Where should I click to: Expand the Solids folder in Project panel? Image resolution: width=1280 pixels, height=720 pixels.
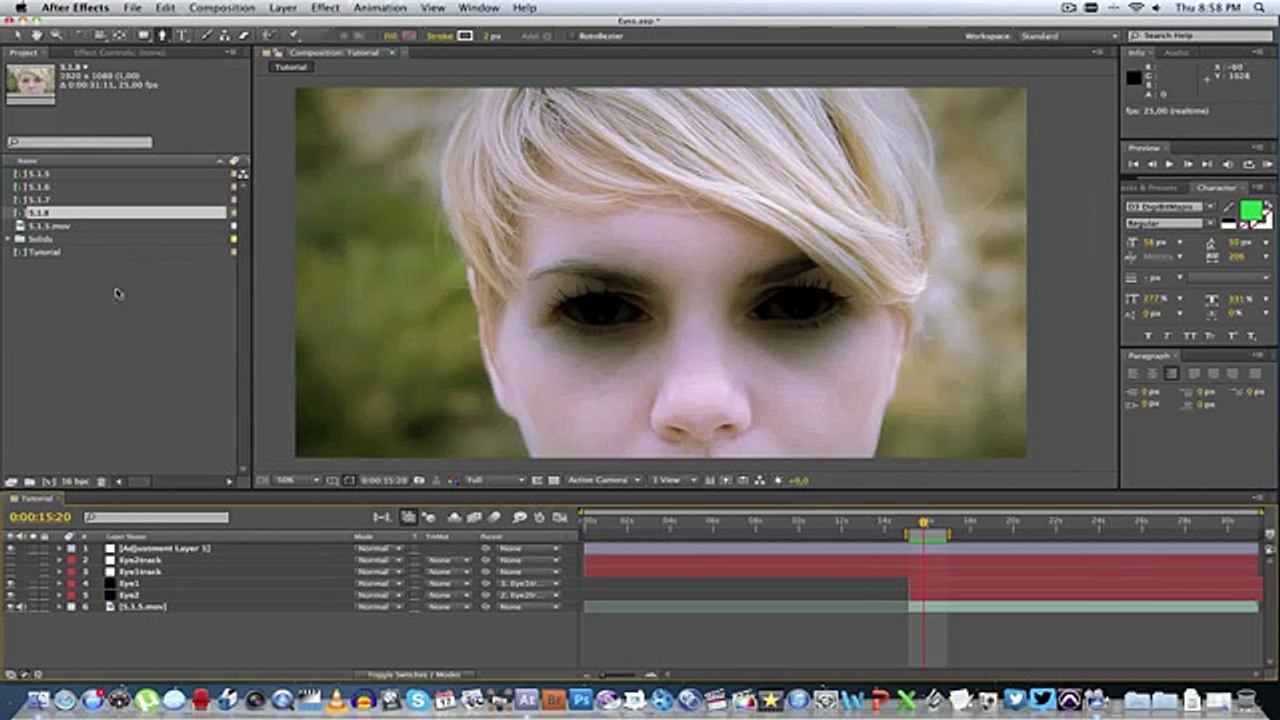coord(9,239)
